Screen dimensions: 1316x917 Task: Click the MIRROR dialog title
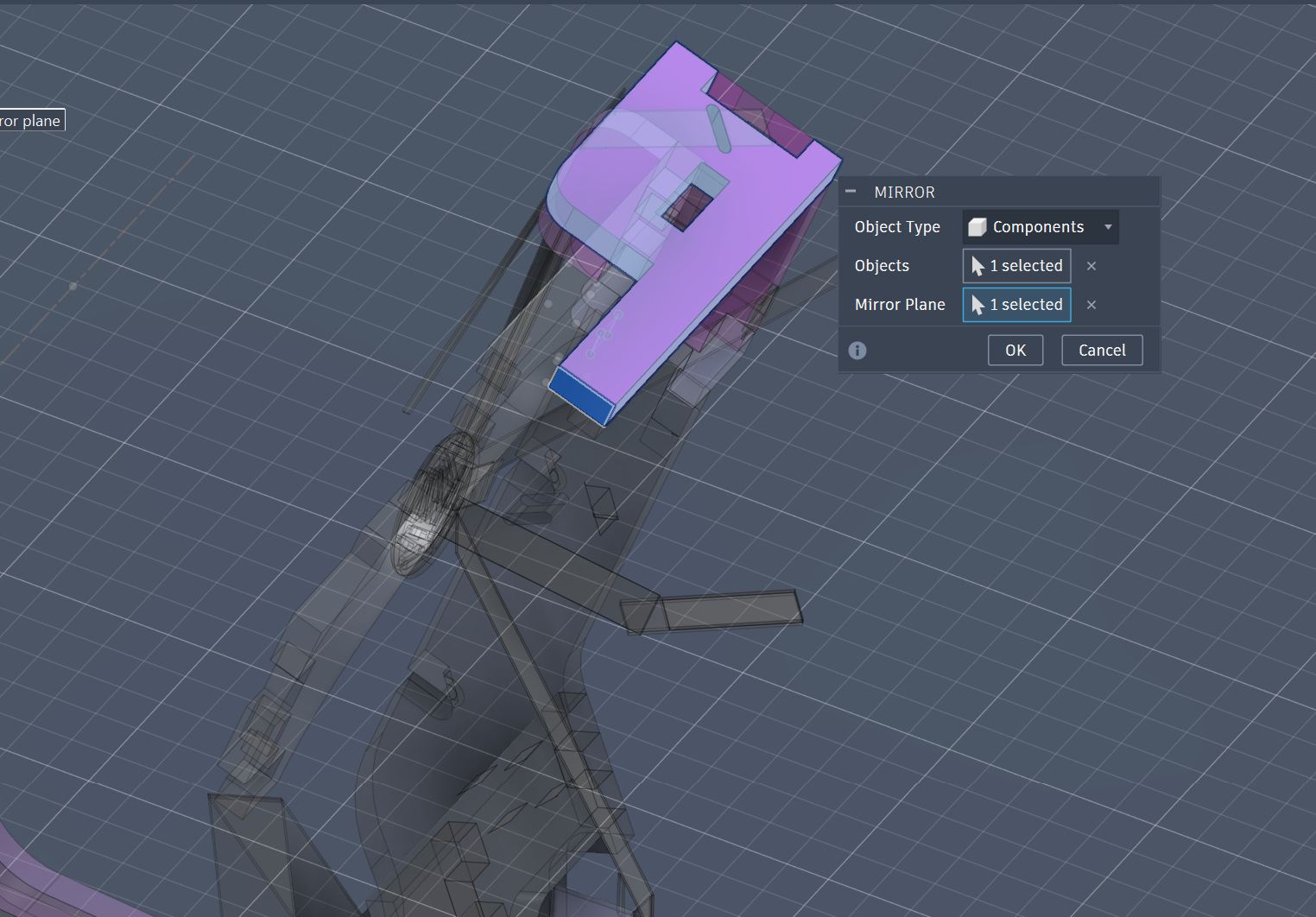[x=904, y=192]
